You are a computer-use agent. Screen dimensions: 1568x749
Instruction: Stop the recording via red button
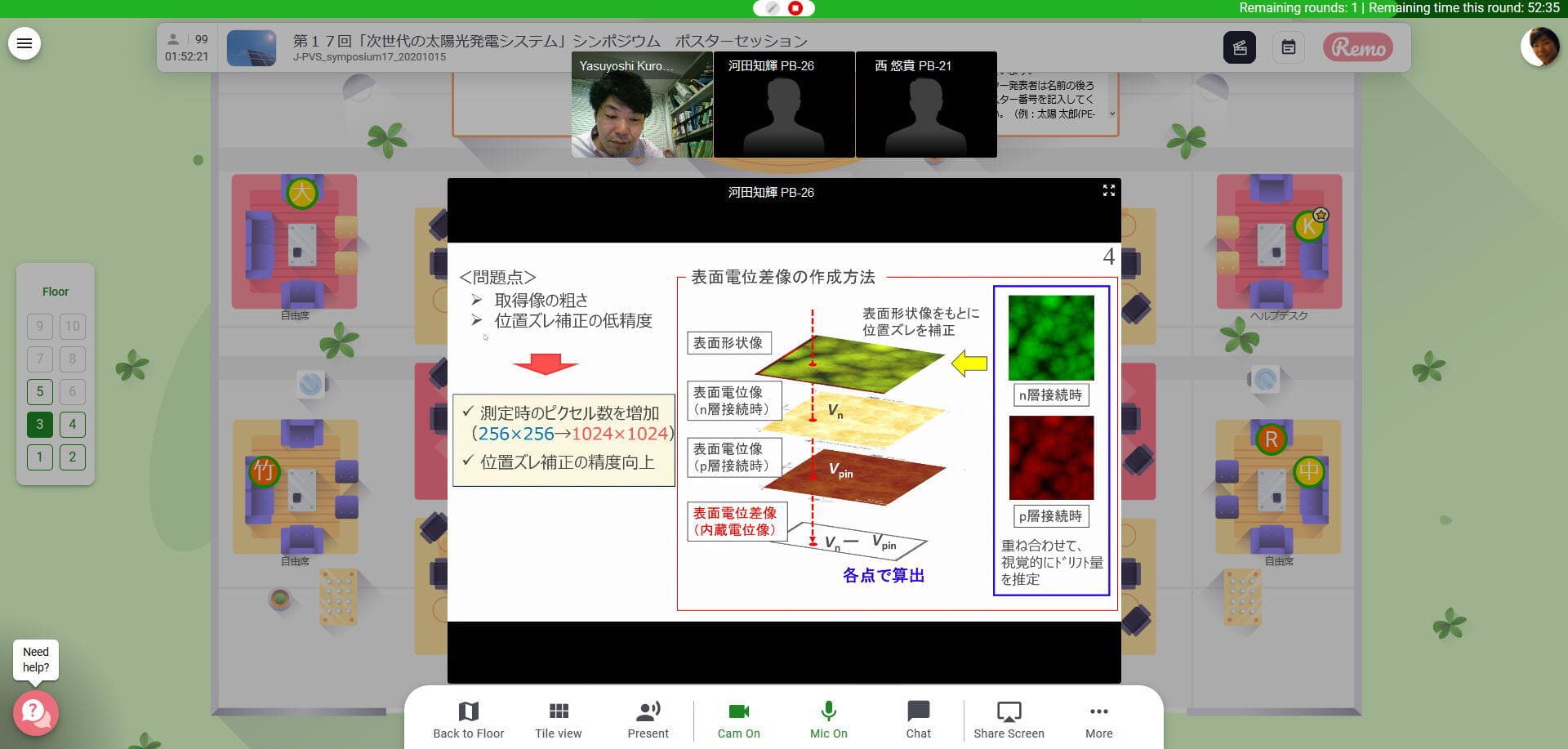(x=795, y=8)
